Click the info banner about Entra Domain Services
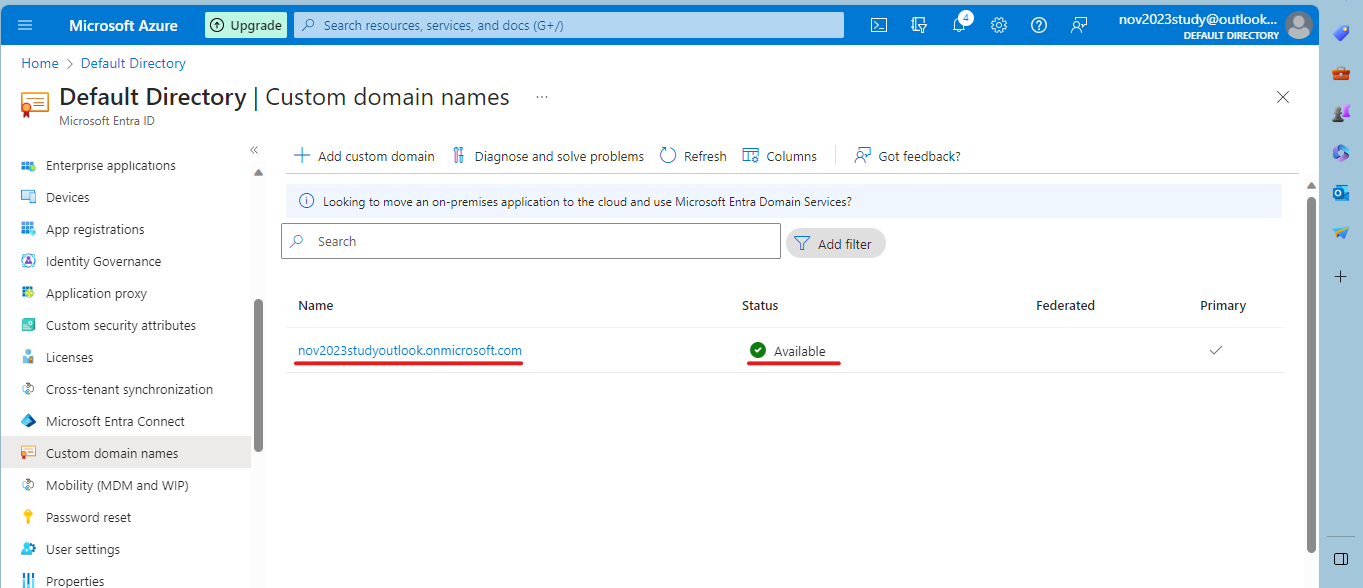The width and height of the screenshot is (1363, 588). [784, 201]
